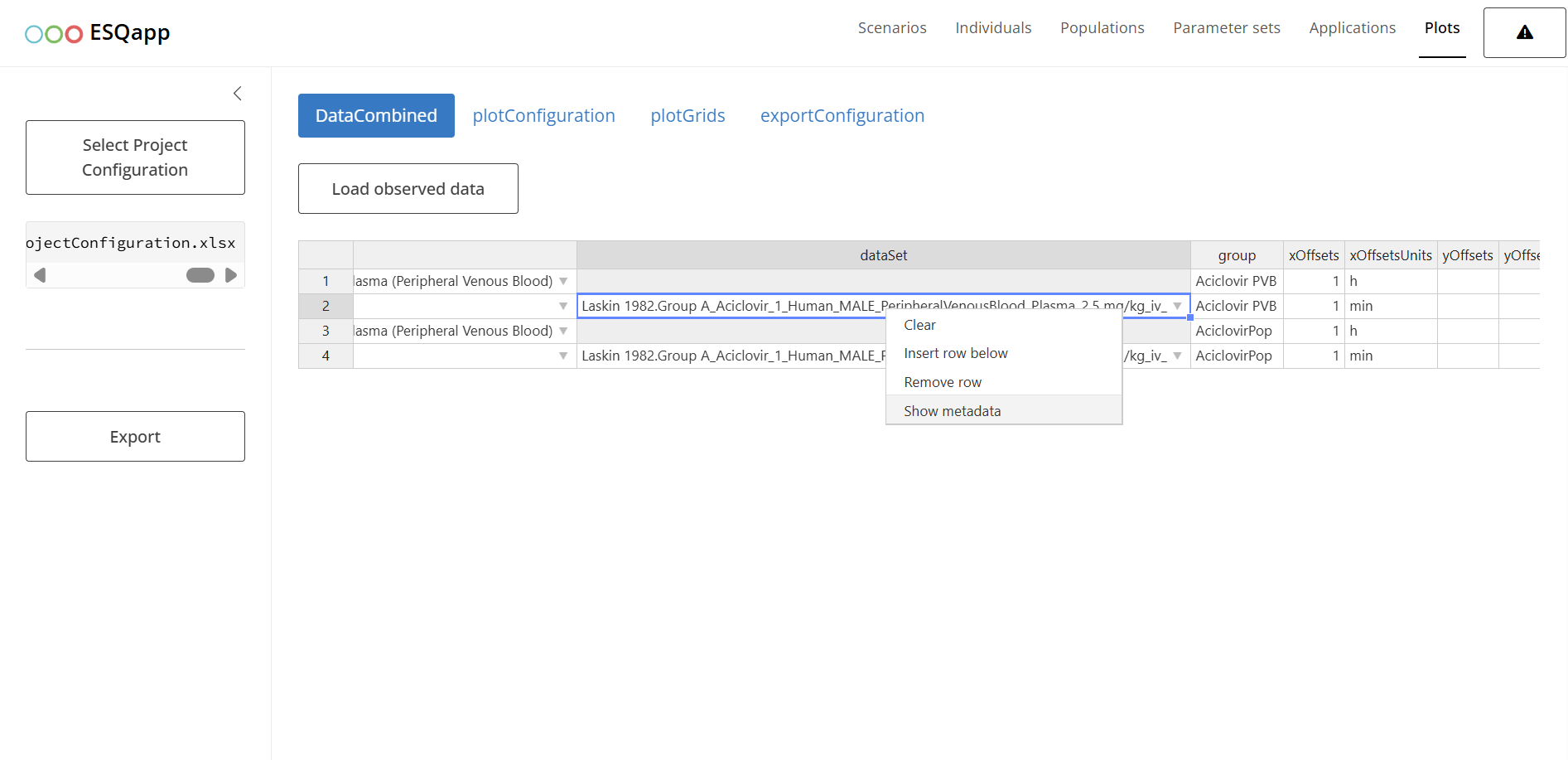Expand dropdown in row 3 plasma cell
This screenshot has width=1568, height=760.
[563, 332]
